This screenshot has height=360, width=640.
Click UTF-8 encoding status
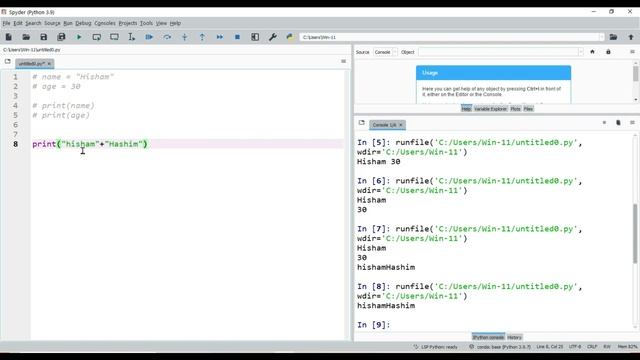(575, 347)
